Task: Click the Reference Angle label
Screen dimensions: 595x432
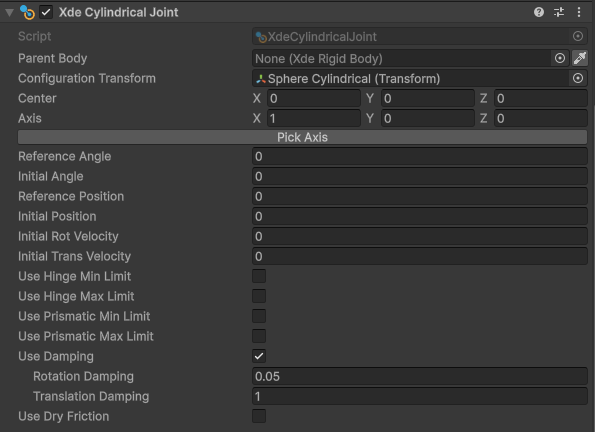Action: pyautogui.click(x=65, y=156)
